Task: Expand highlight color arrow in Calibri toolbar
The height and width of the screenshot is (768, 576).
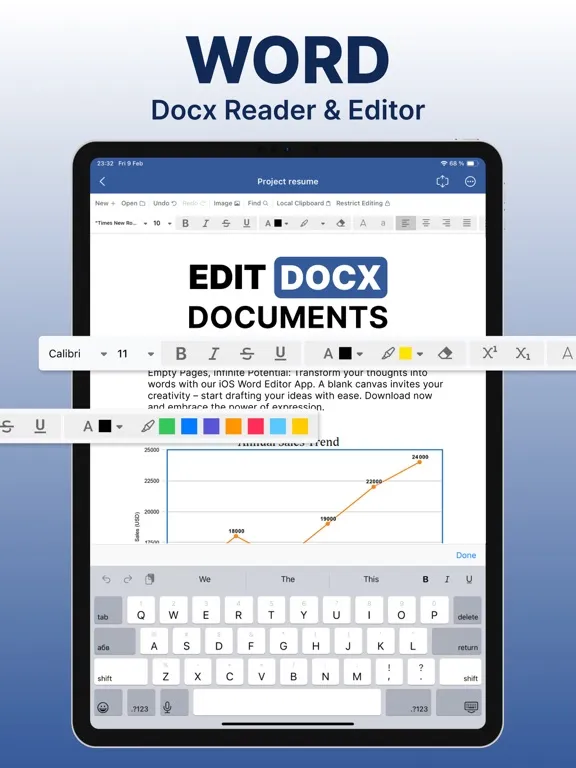Action: (x=420, y=354)
